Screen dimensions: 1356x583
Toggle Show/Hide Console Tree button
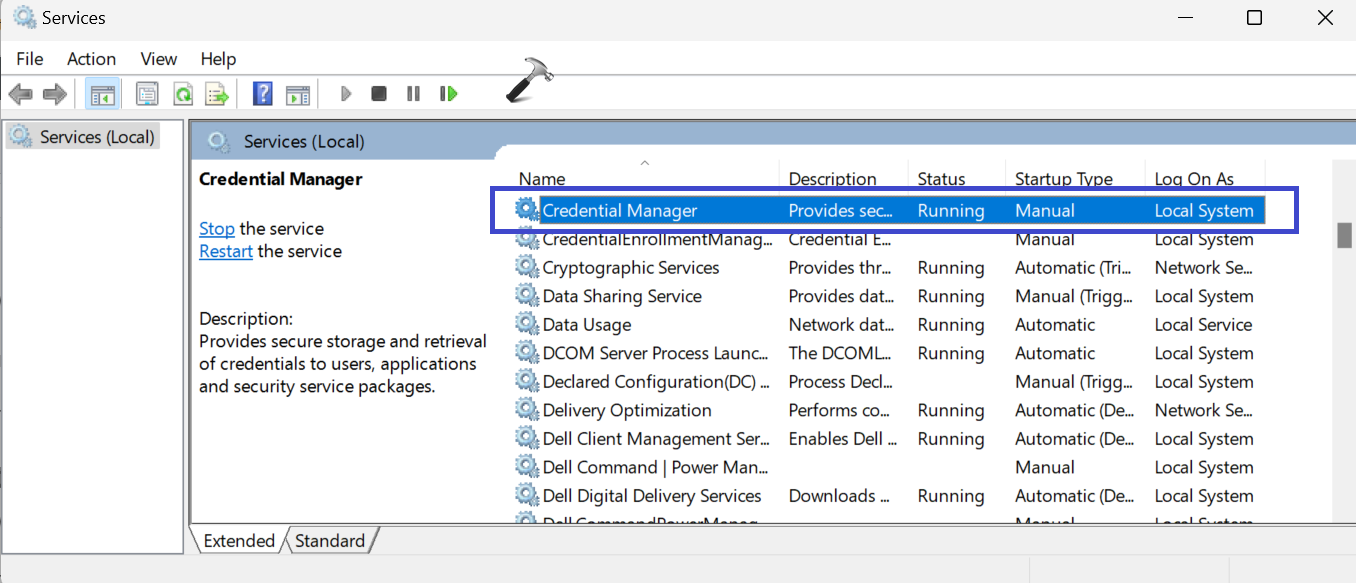click(102, 94)
